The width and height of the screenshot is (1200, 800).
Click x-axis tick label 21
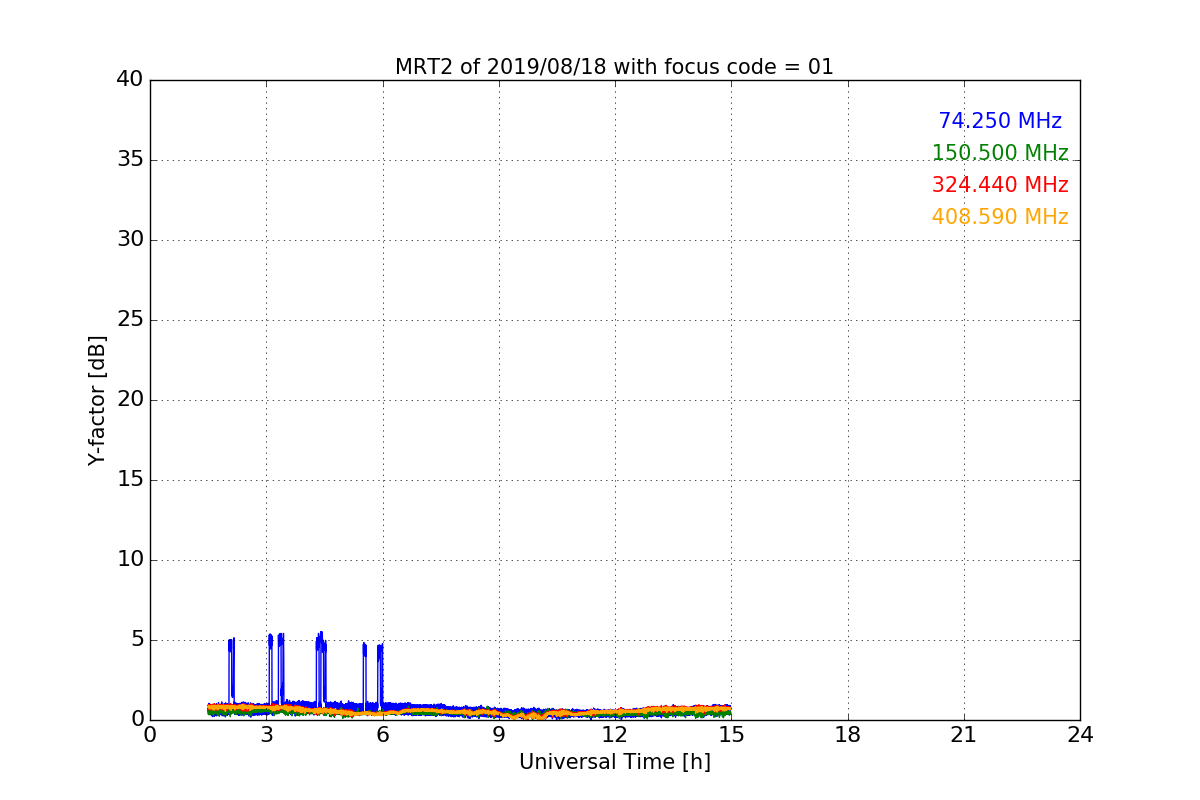(x=964, y=735)
